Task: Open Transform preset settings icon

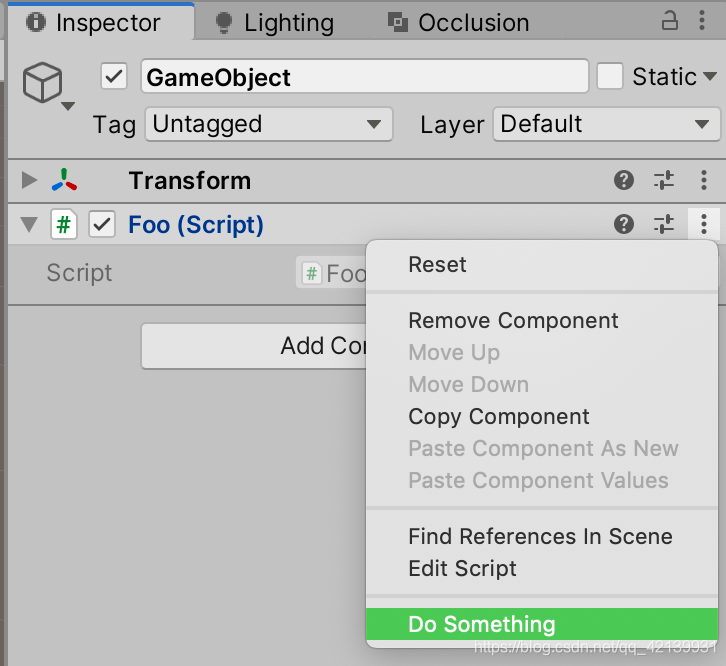Action: pos(664,181)
